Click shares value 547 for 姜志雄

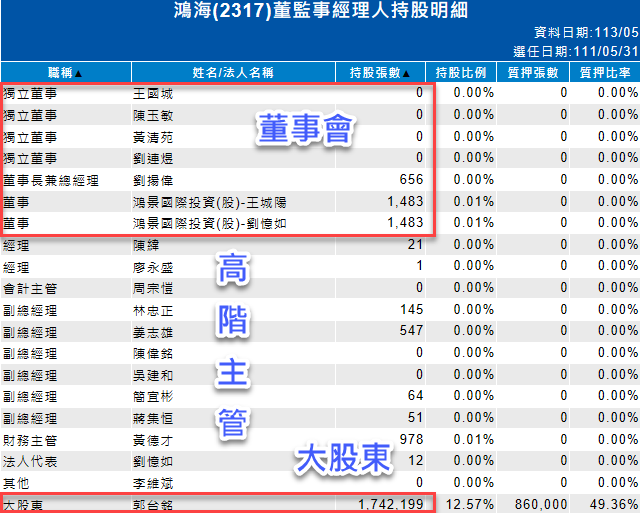pyautogui.click(x=411, y=331)
